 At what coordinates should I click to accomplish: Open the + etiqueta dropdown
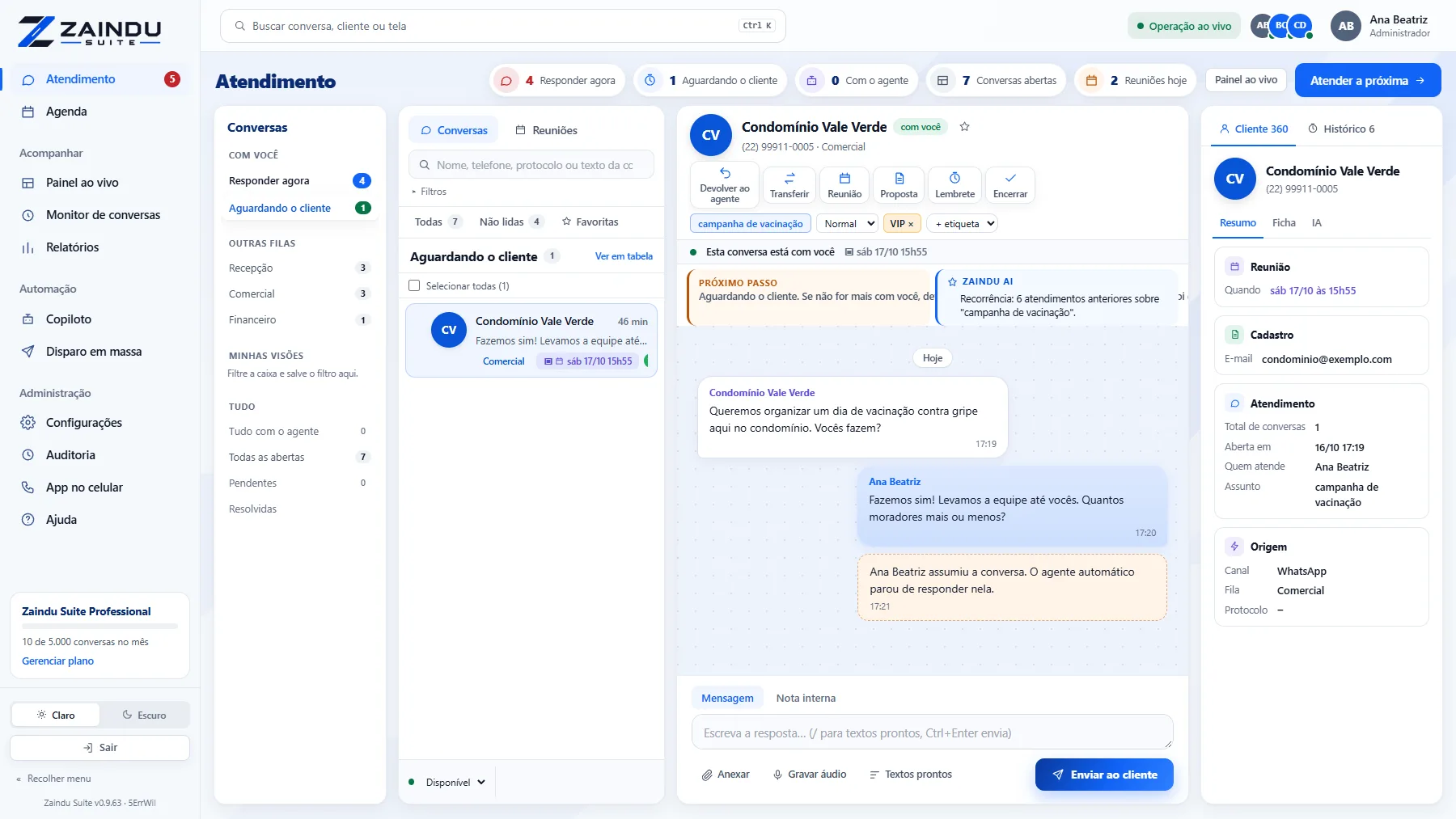[x=963, y=224]
